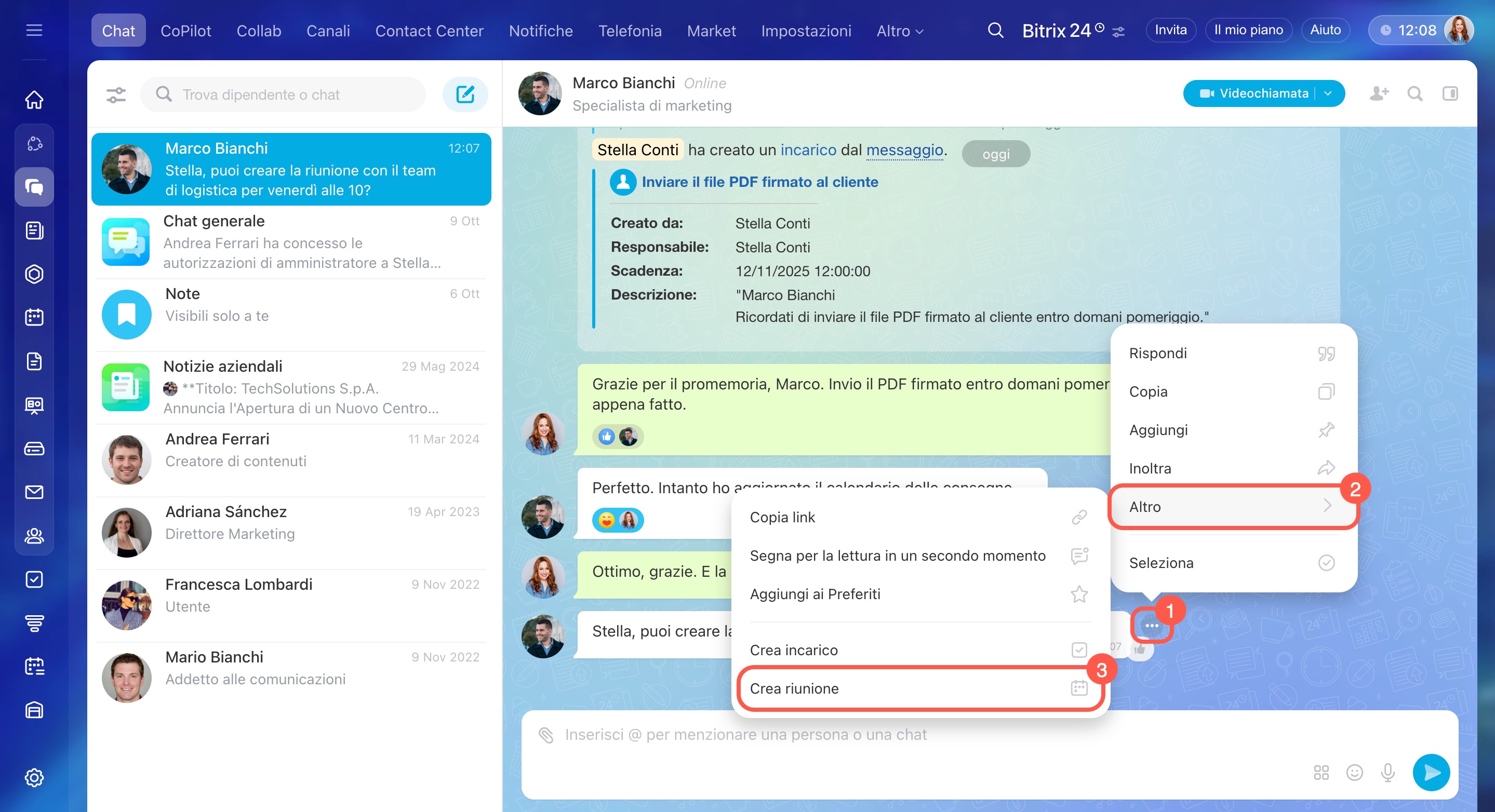Open chat list filter settings icon
Image resolution: width=1495 pixels, height=812 pixels.
pos(116,94)
